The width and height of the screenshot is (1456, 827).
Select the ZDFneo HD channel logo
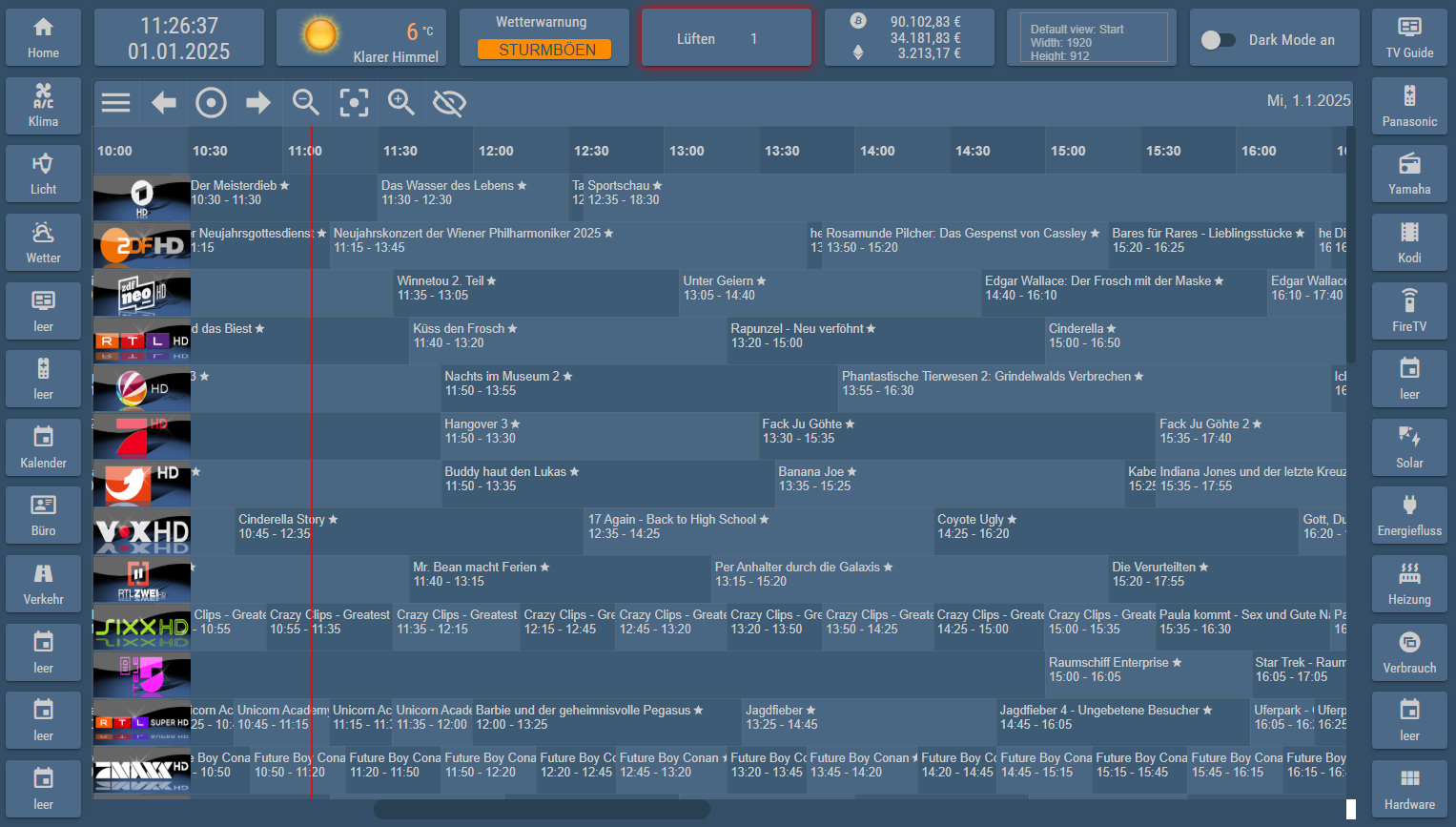tap(142, 294)
